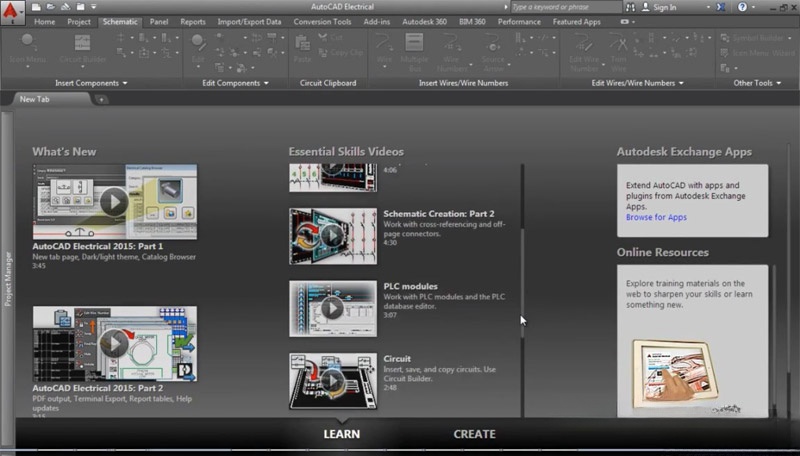Image resolution: width=800 pixels, height=456 pixels.
Task: Open the Help dropdown arrow
Action: 753,7
